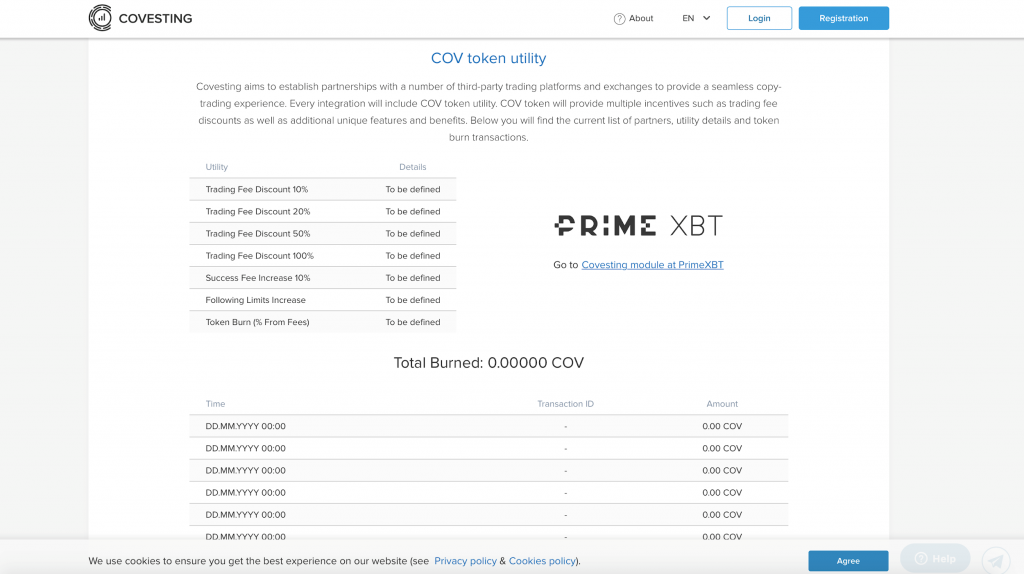1024x574 pixels.
Task: Click the PrimeXBT logo
Action: pos(638,225)
